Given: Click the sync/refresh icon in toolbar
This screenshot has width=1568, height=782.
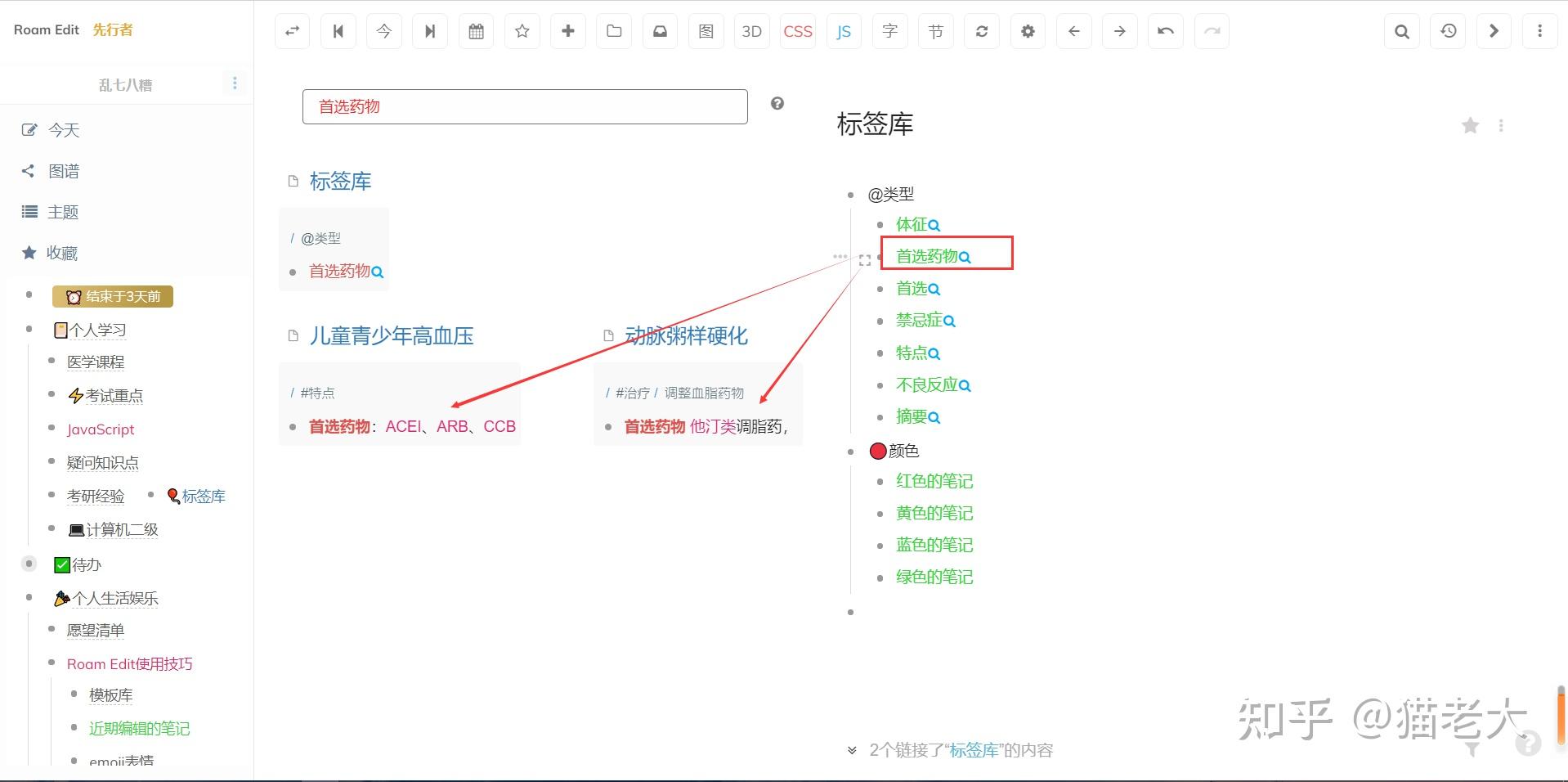Looking at the screenshot, I should tap(981, 31).
